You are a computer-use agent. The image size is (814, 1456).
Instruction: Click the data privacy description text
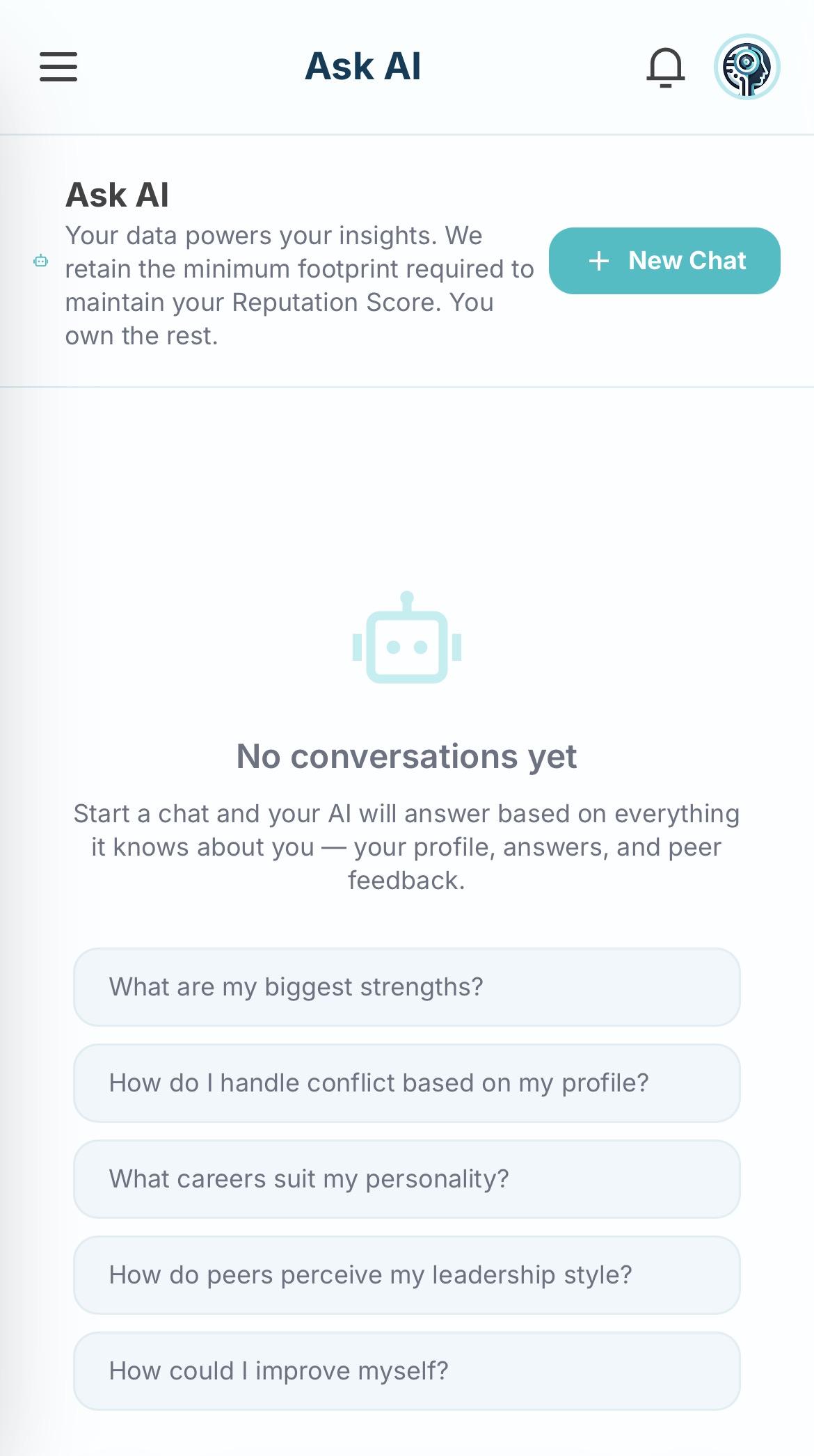pos(299,285)
